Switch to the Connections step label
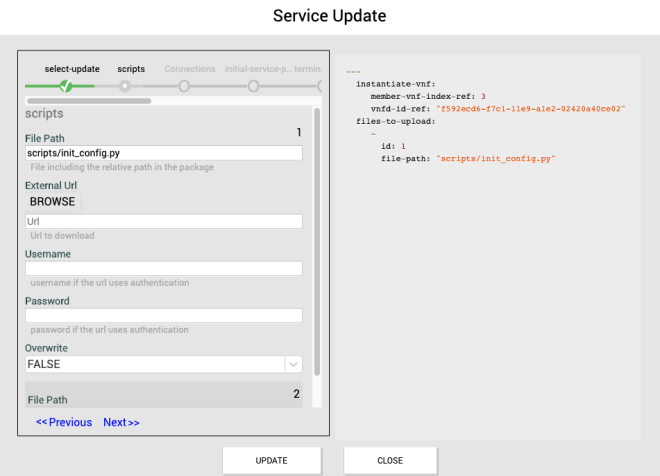The width and height of the screenshot is (660, 476). (x=190, y=69)
